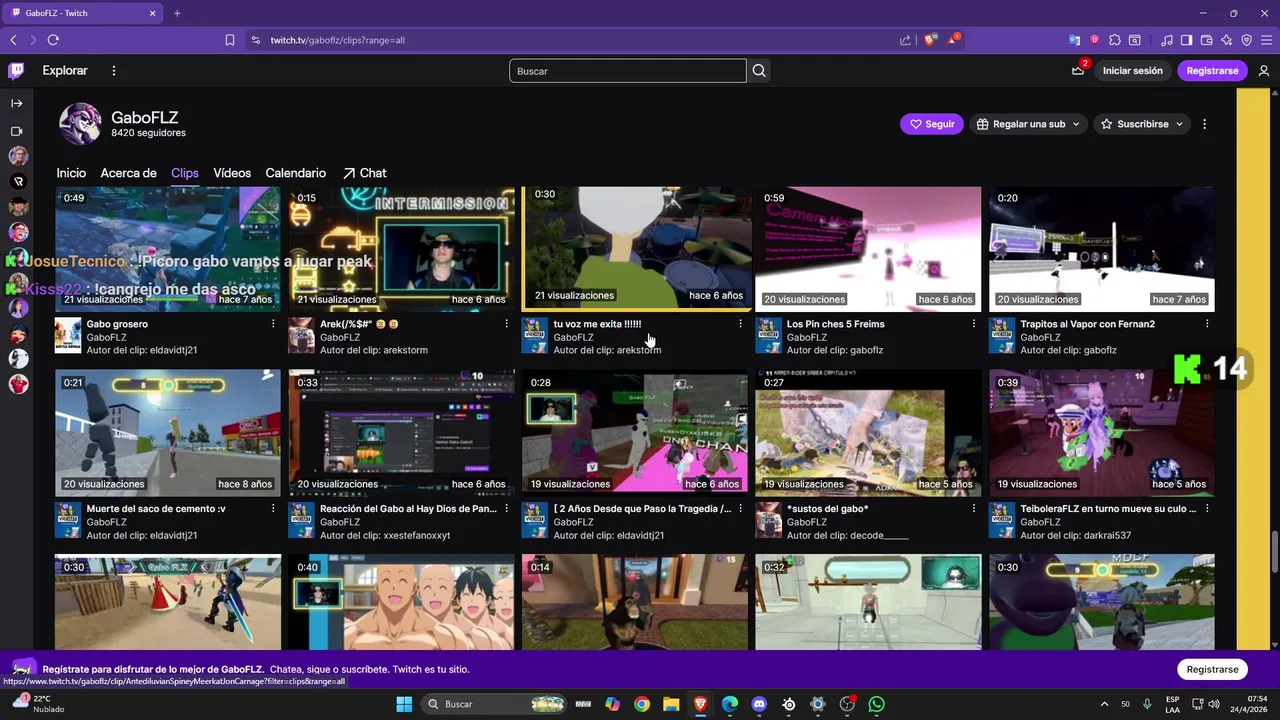This screenshot has width=1280, height=720.
Task: Click the Explorar link
Action: (x=65, y=71)
